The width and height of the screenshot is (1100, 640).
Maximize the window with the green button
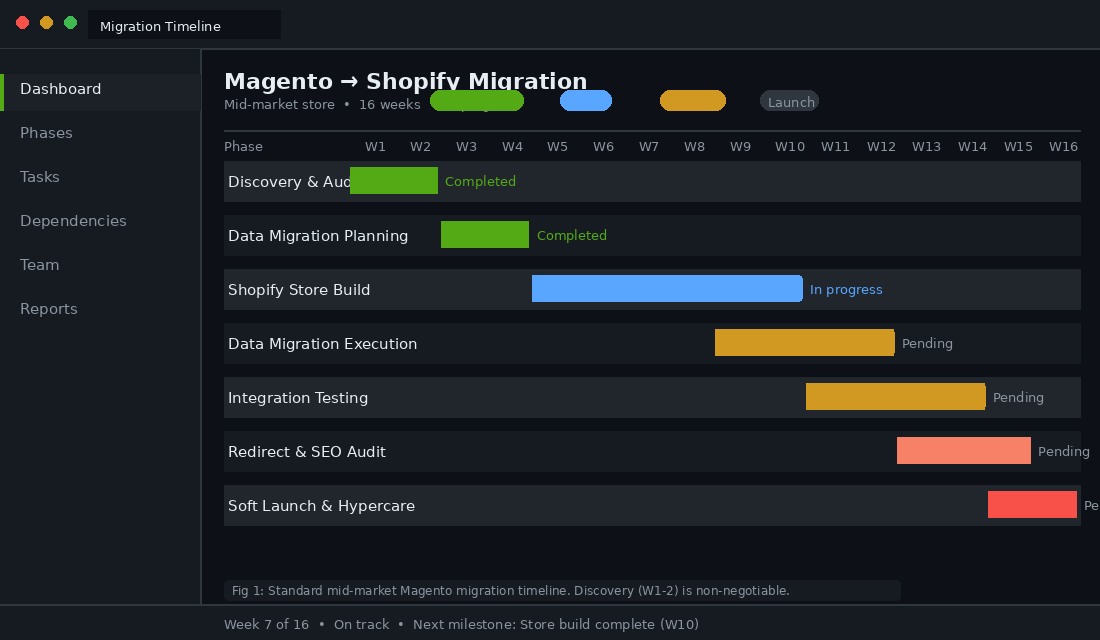point(70,23)
